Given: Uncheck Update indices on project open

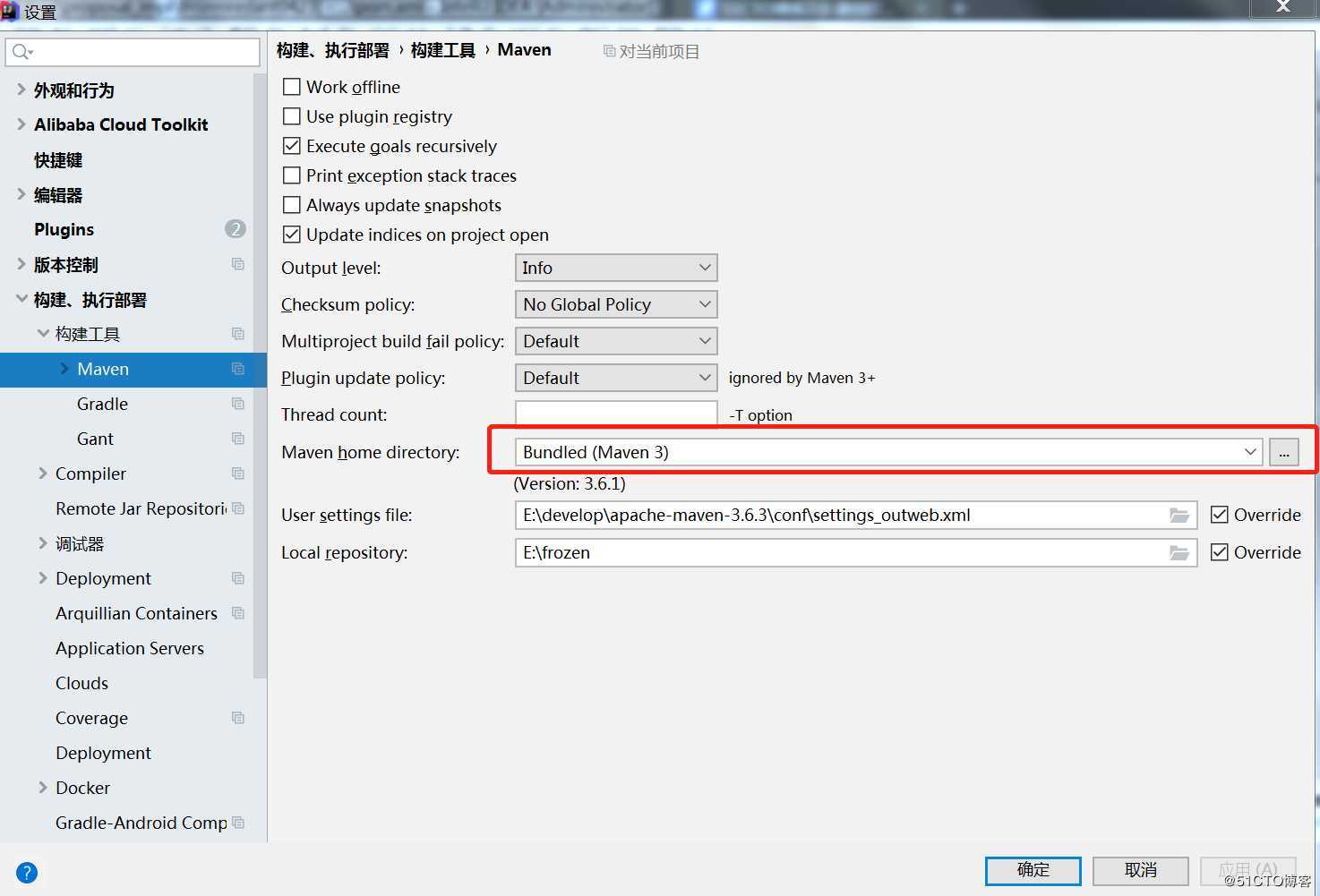Looking at the screenshot, I should click(291, 235).
